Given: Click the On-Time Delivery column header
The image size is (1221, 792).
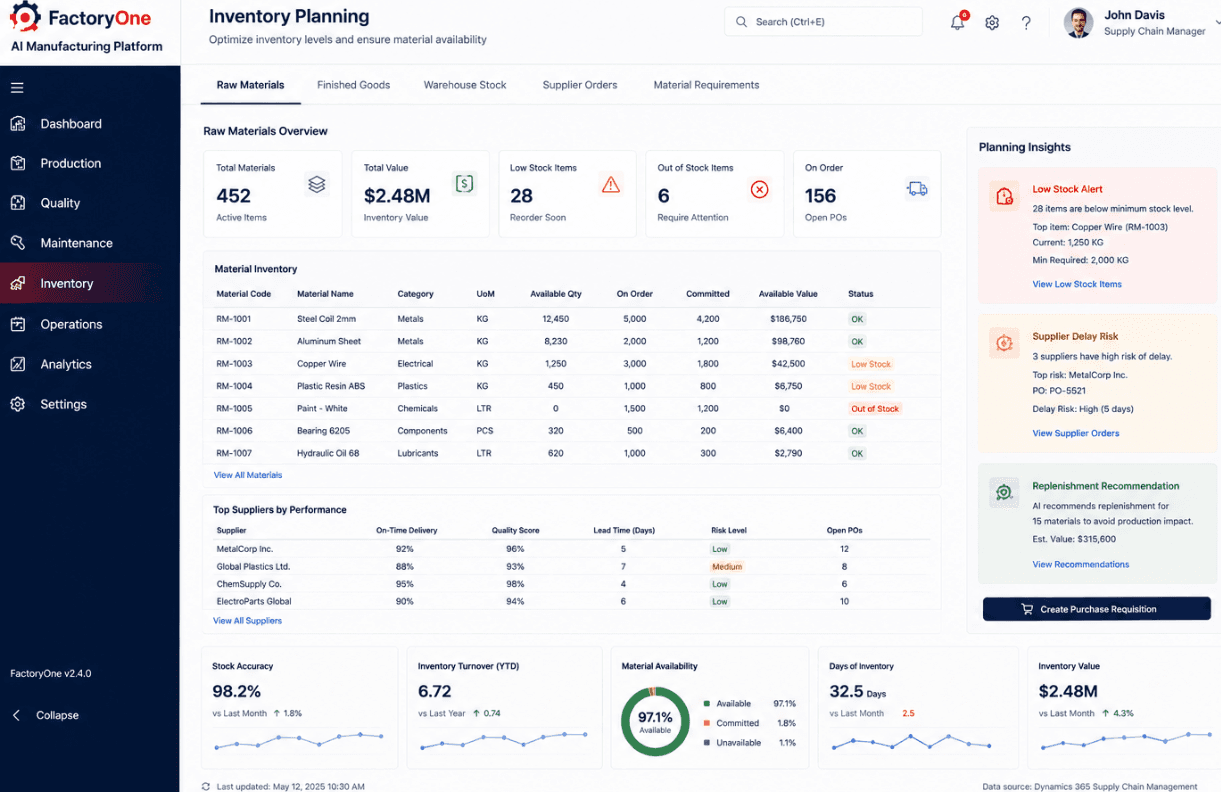Looking at the screenshot, I should click(x=406, y=530).
